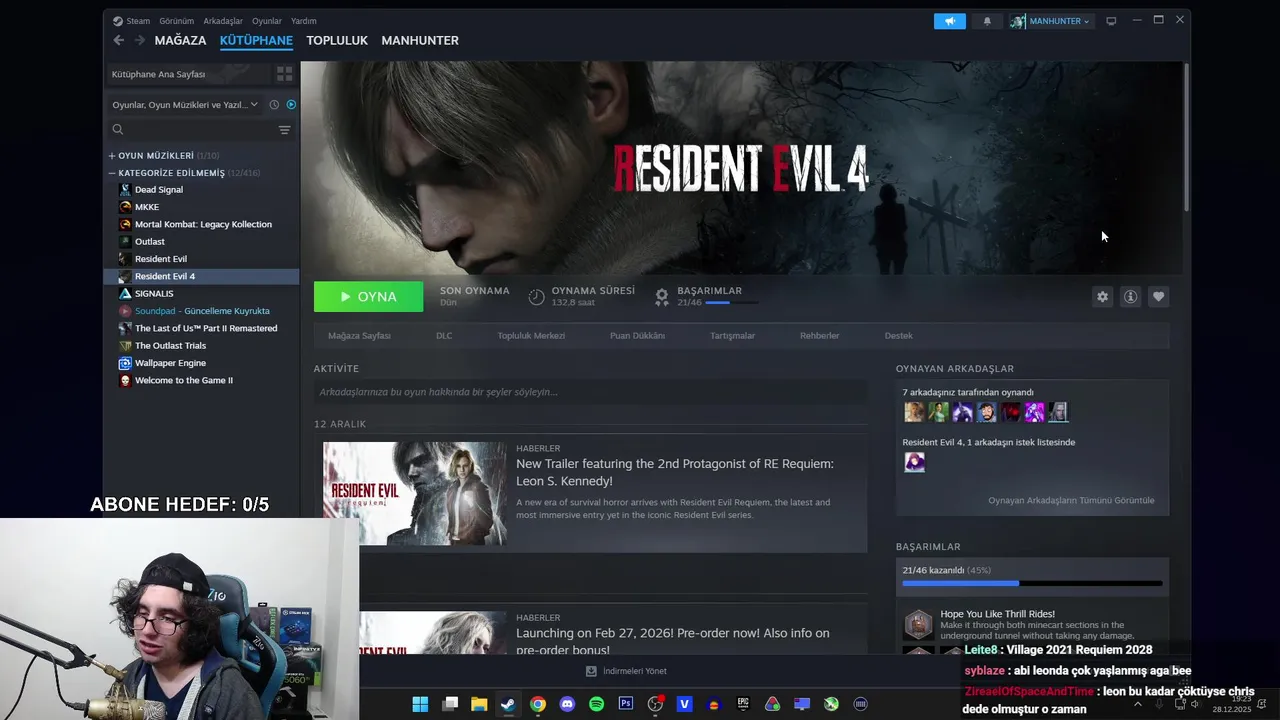Open the New Trailer news headline

(675, 472)
